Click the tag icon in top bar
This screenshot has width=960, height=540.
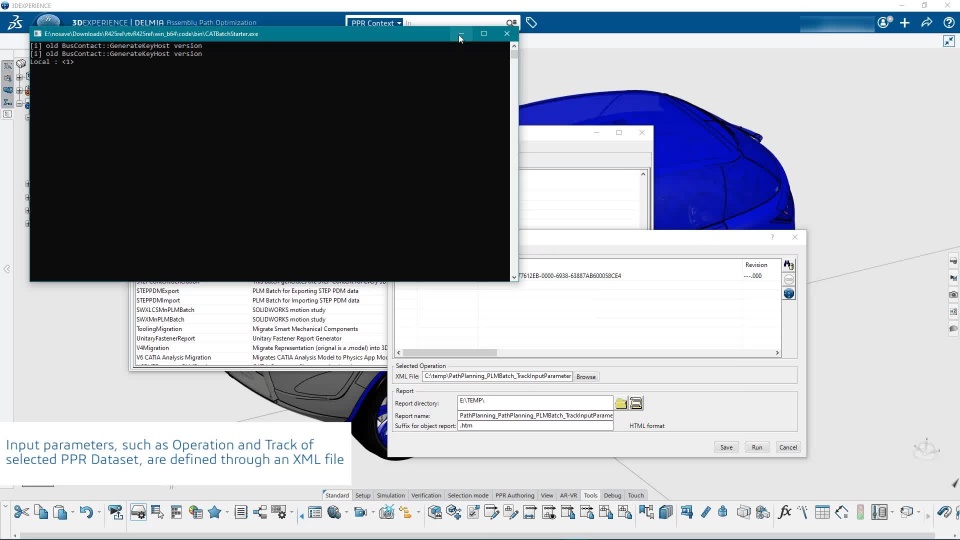coord(531,23)
